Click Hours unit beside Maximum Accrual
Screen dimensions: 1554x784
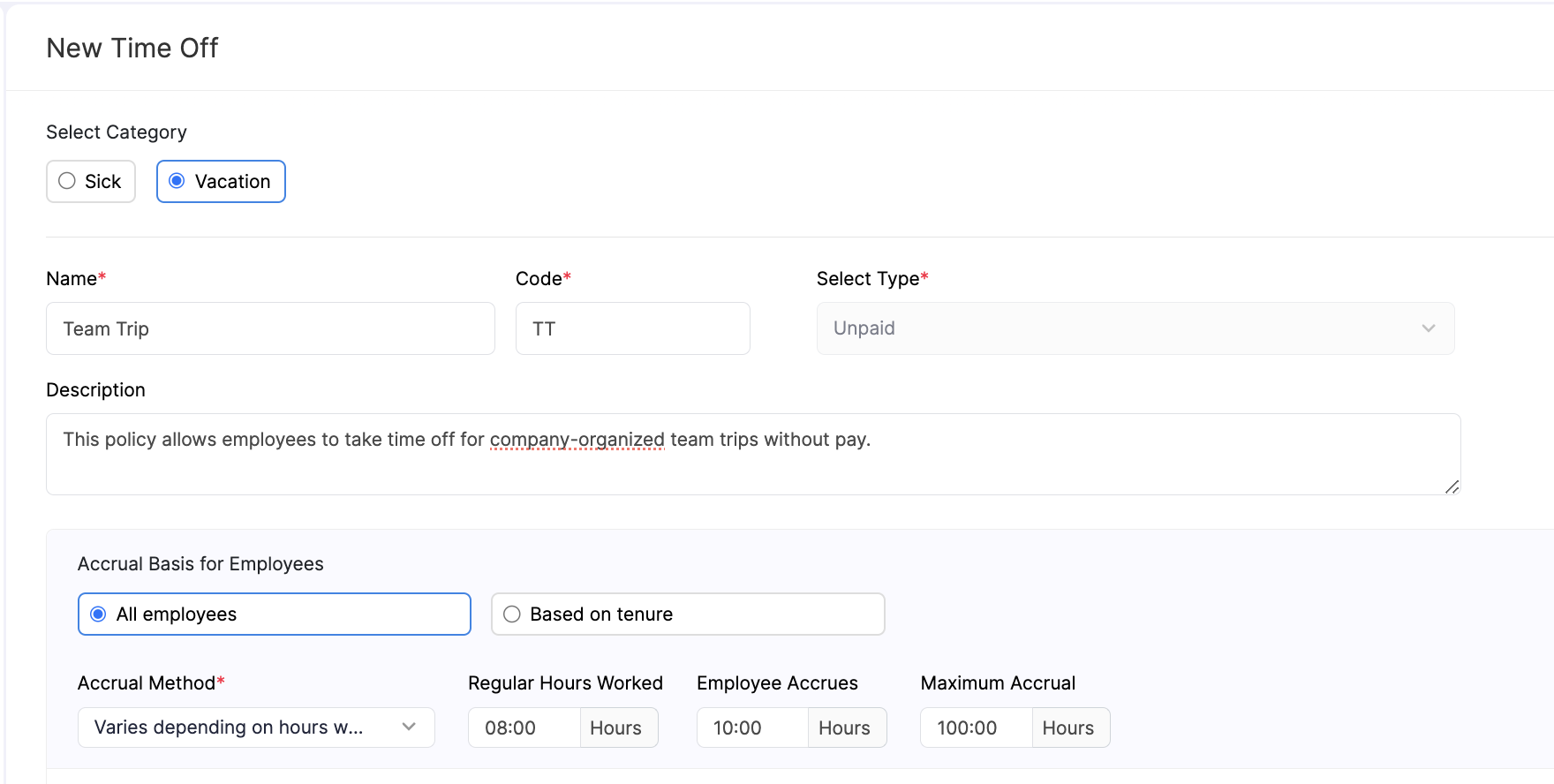(1068, 727)
